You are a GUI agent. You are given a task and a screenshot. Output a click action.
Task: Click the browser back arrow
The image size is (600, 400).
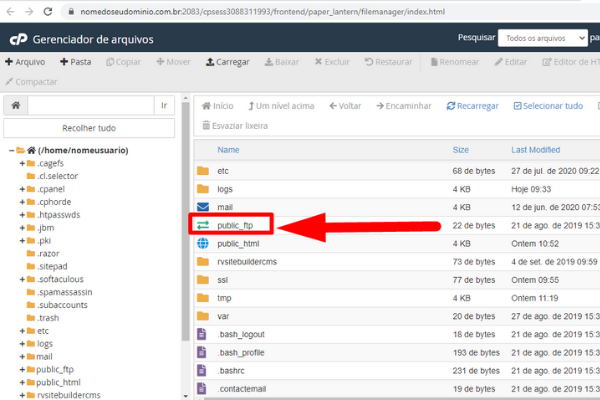(x=10, y=11)
